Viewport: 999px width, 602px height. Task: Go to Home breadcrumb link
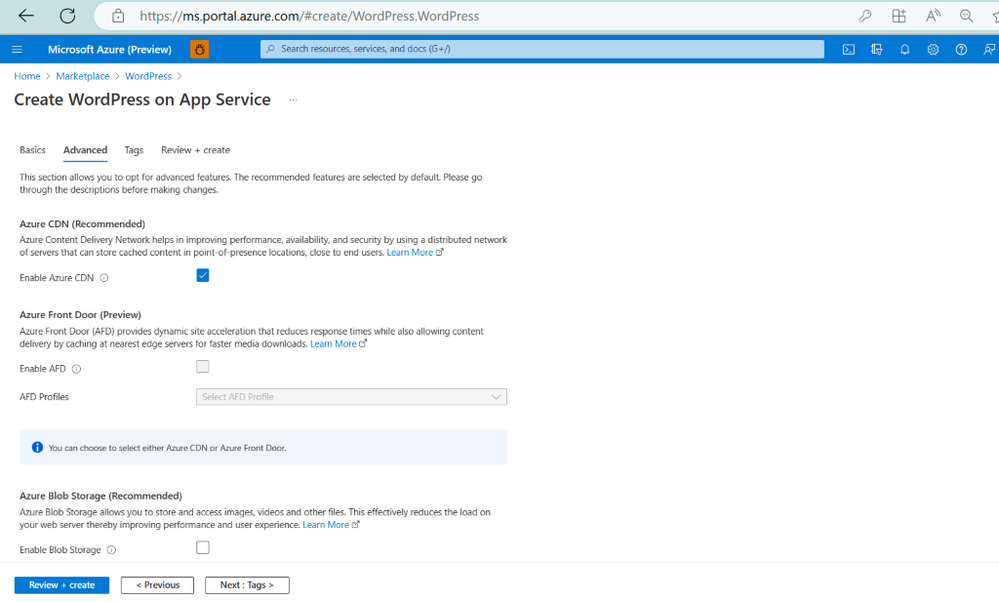pos(27,76)
